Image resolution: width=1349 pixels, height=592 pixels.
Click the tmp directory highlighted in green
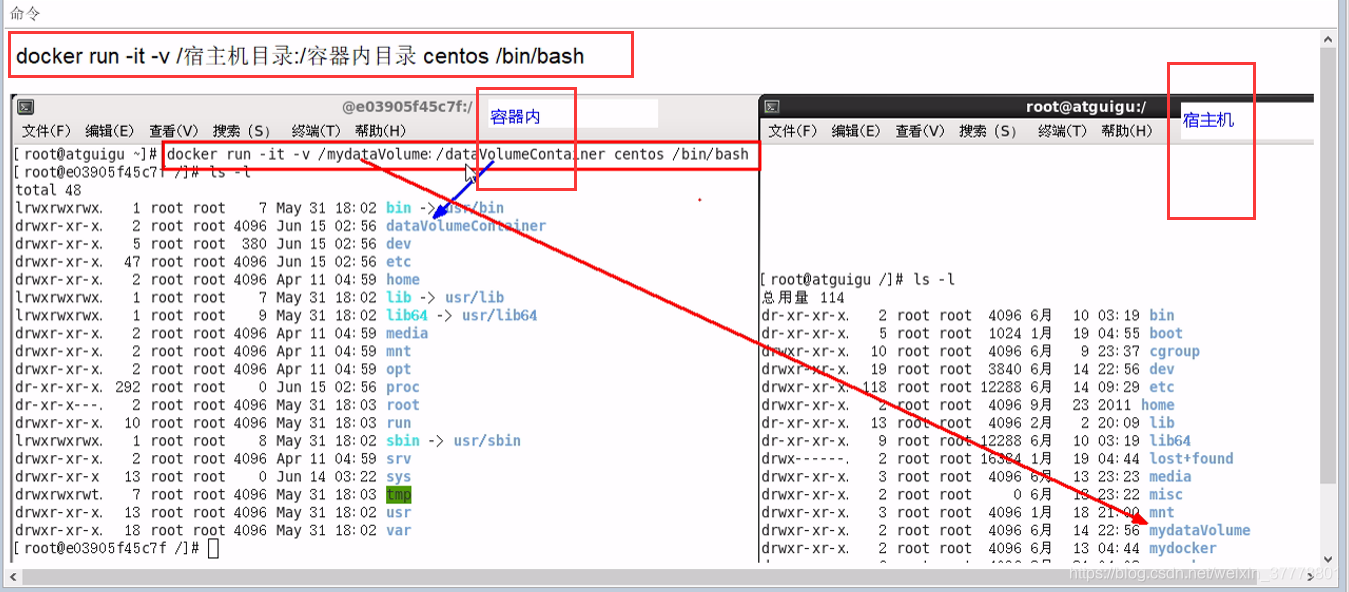pos(398,495)
